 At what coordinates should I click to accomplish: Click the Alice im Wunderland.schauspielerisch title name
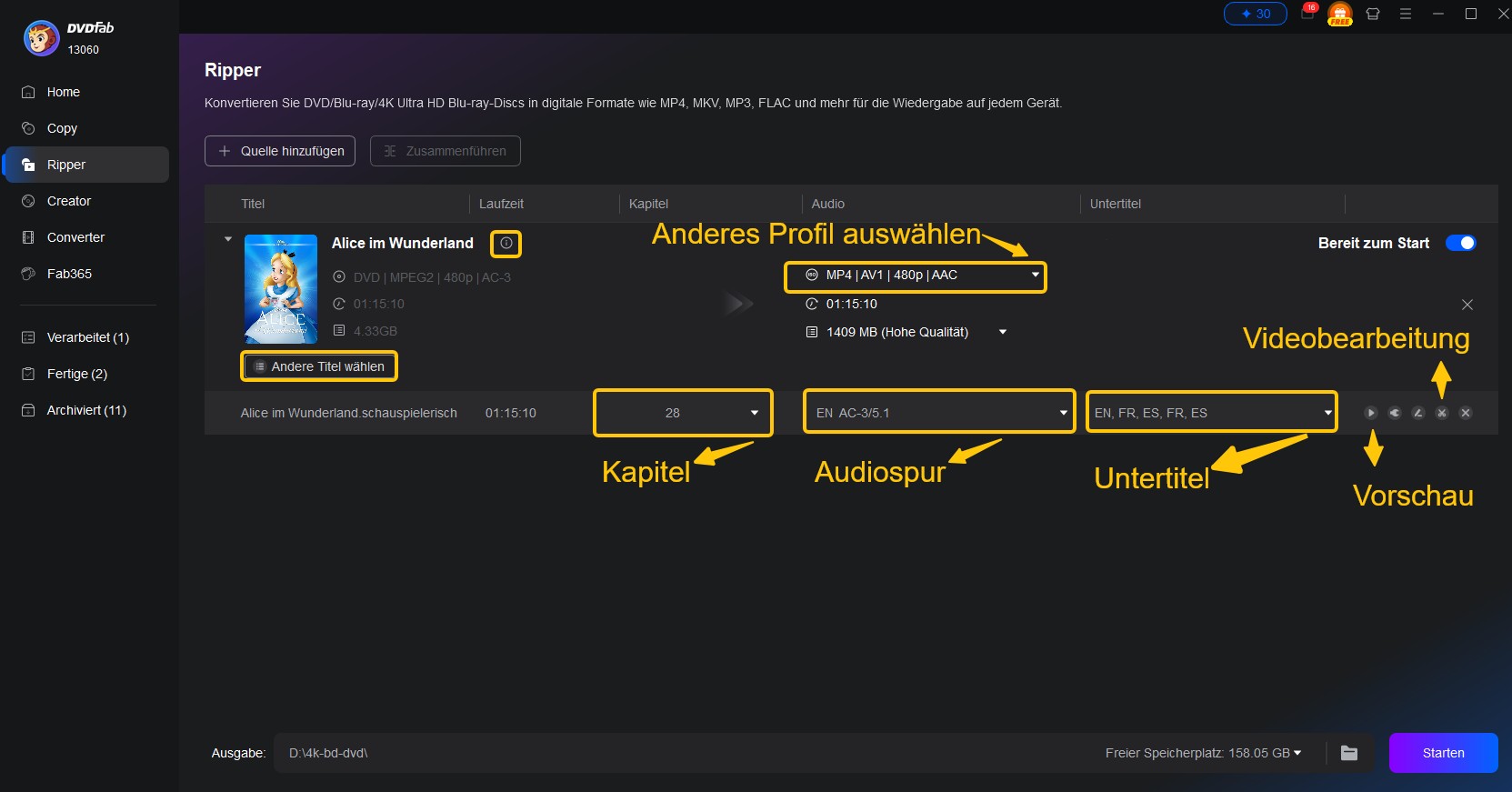click(348, 413)
